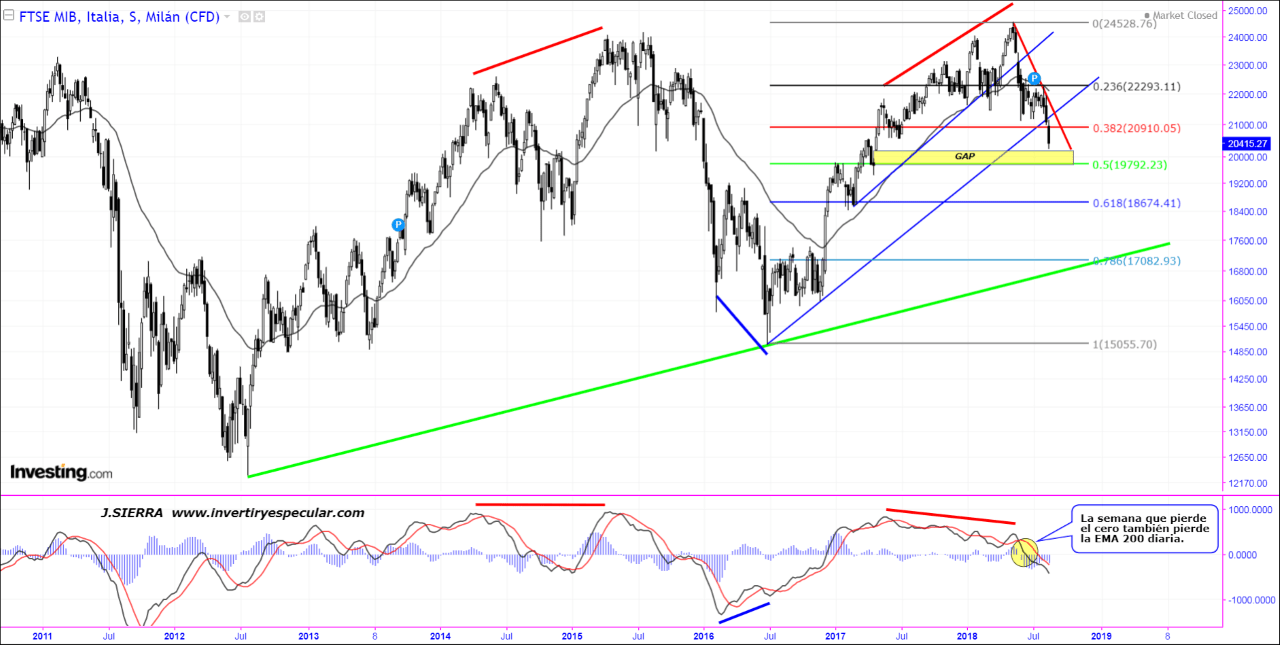Viewport: 1280px width, 645px height.
Task: Select the yellow circle on the MACD panel
Action: pos(1026,553)
